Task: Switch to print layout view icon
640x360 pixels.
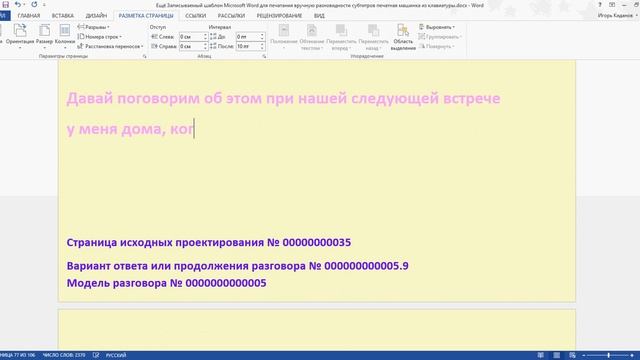Action: pyautogui.click(x=556, y=355)
